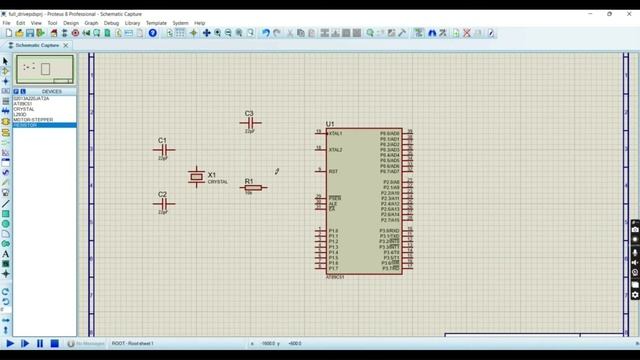Open the Edit menu
This screenshot has width=640, height=360.
pyautogui.click(x=20, y=23)
